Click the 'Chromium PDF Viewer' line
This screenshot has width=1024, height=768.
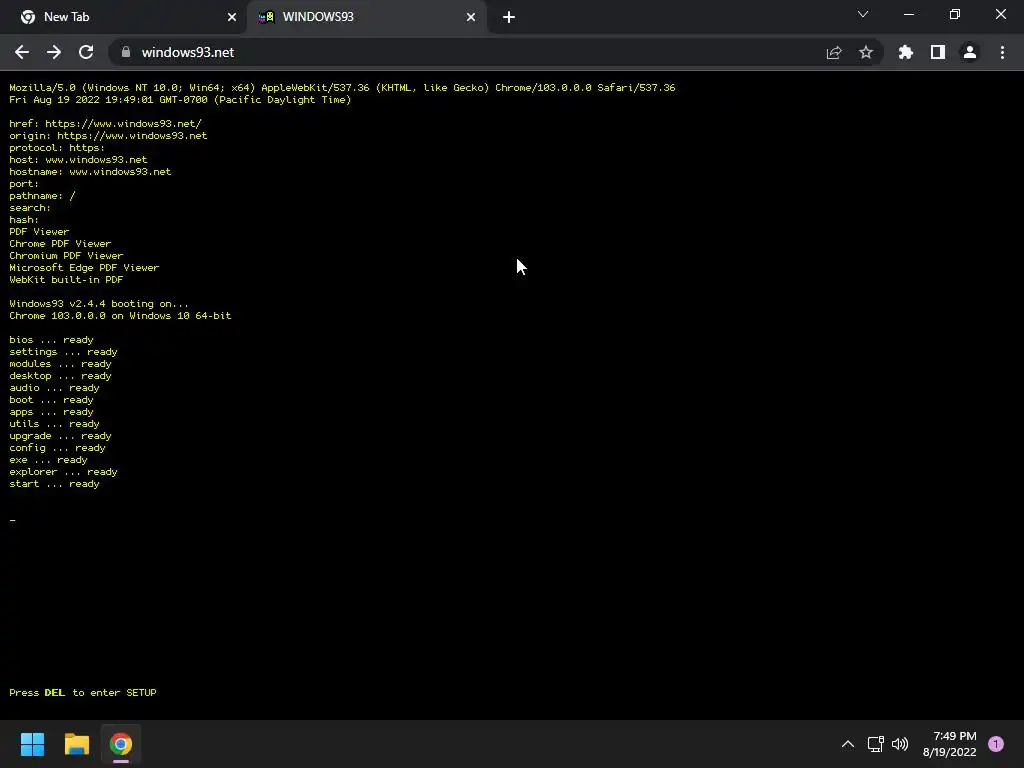(66, 255)
